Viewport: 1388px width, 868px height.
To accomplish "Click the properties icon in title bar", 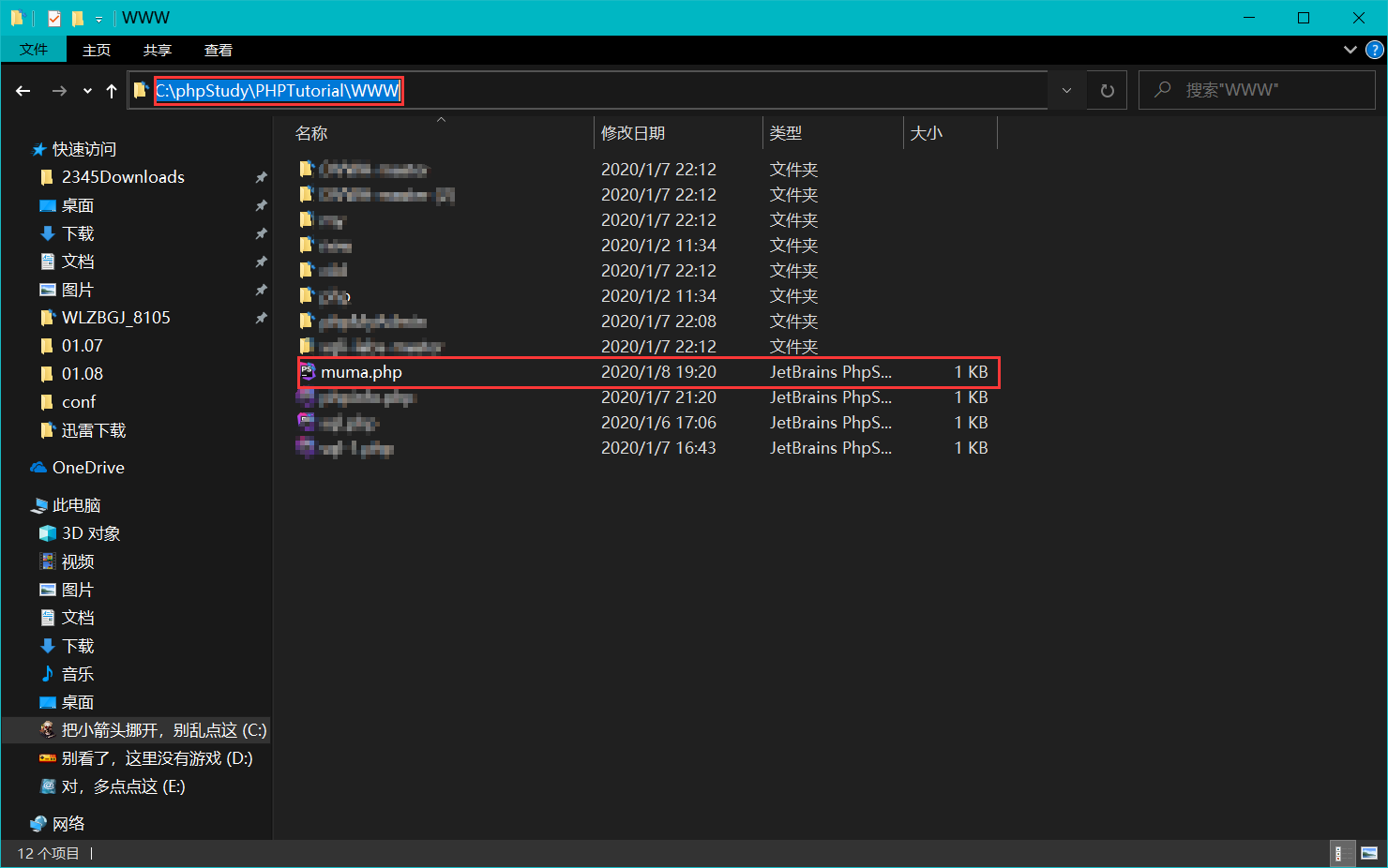I will [54, 18].
